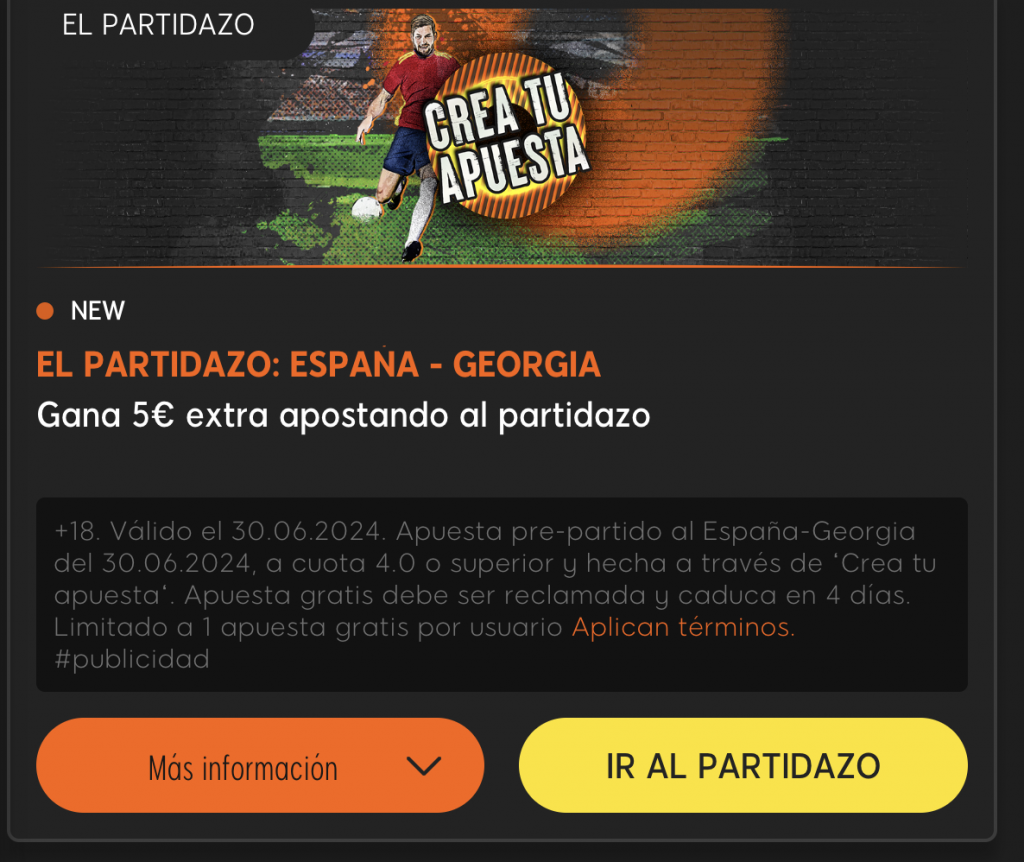The width and height of the screenshot is (1024, 862).
Task: Go to the match via 'IR AL PARTIDAZO'
Action: [743, 765]
